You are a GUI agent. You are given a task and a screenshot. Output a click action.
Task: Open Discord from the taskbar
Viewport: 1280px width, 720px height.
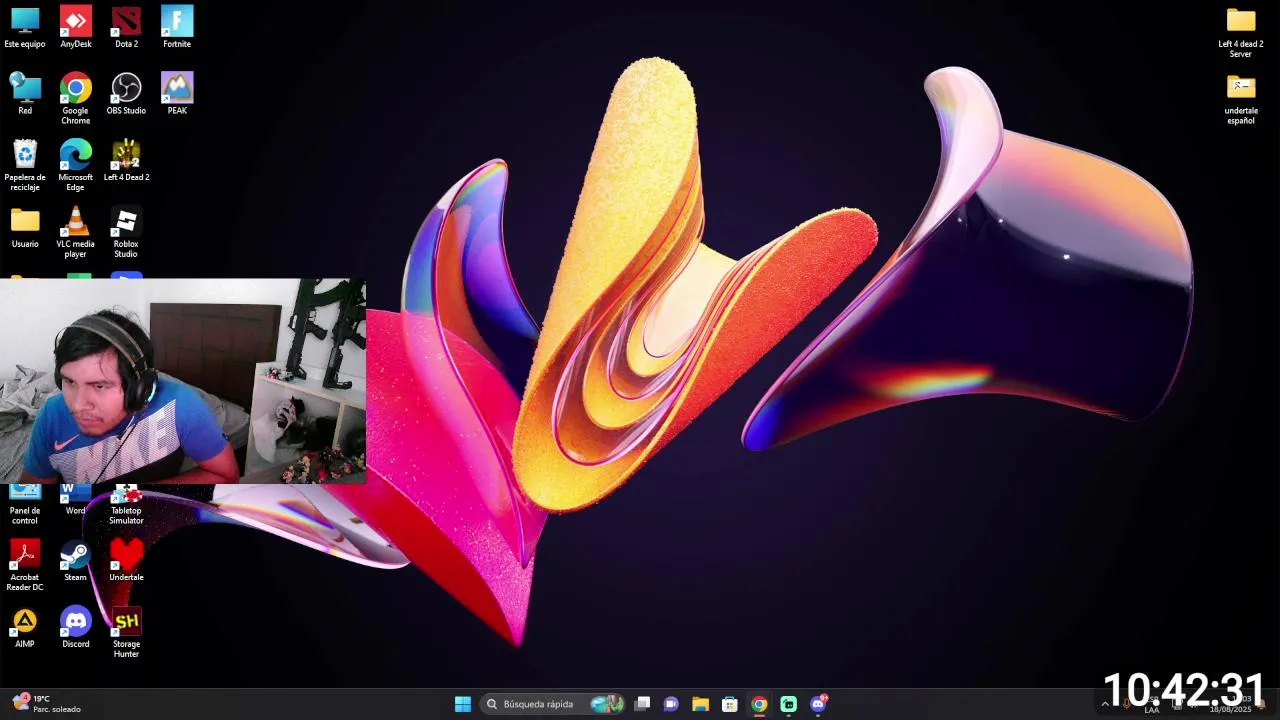(x=818, y=704)
